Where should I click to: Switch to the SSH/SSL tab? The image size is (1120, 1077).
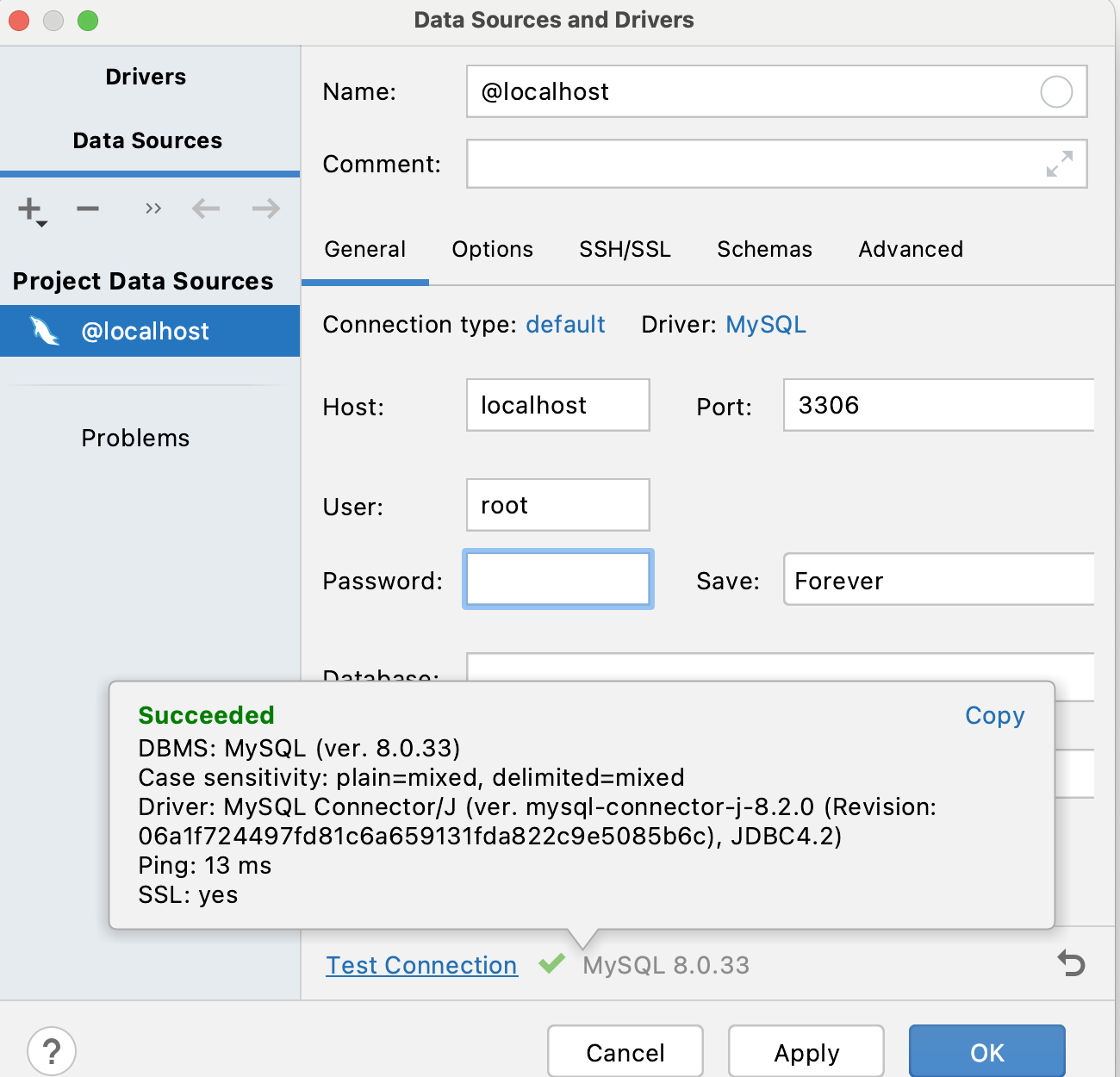[x=625, y=250]
